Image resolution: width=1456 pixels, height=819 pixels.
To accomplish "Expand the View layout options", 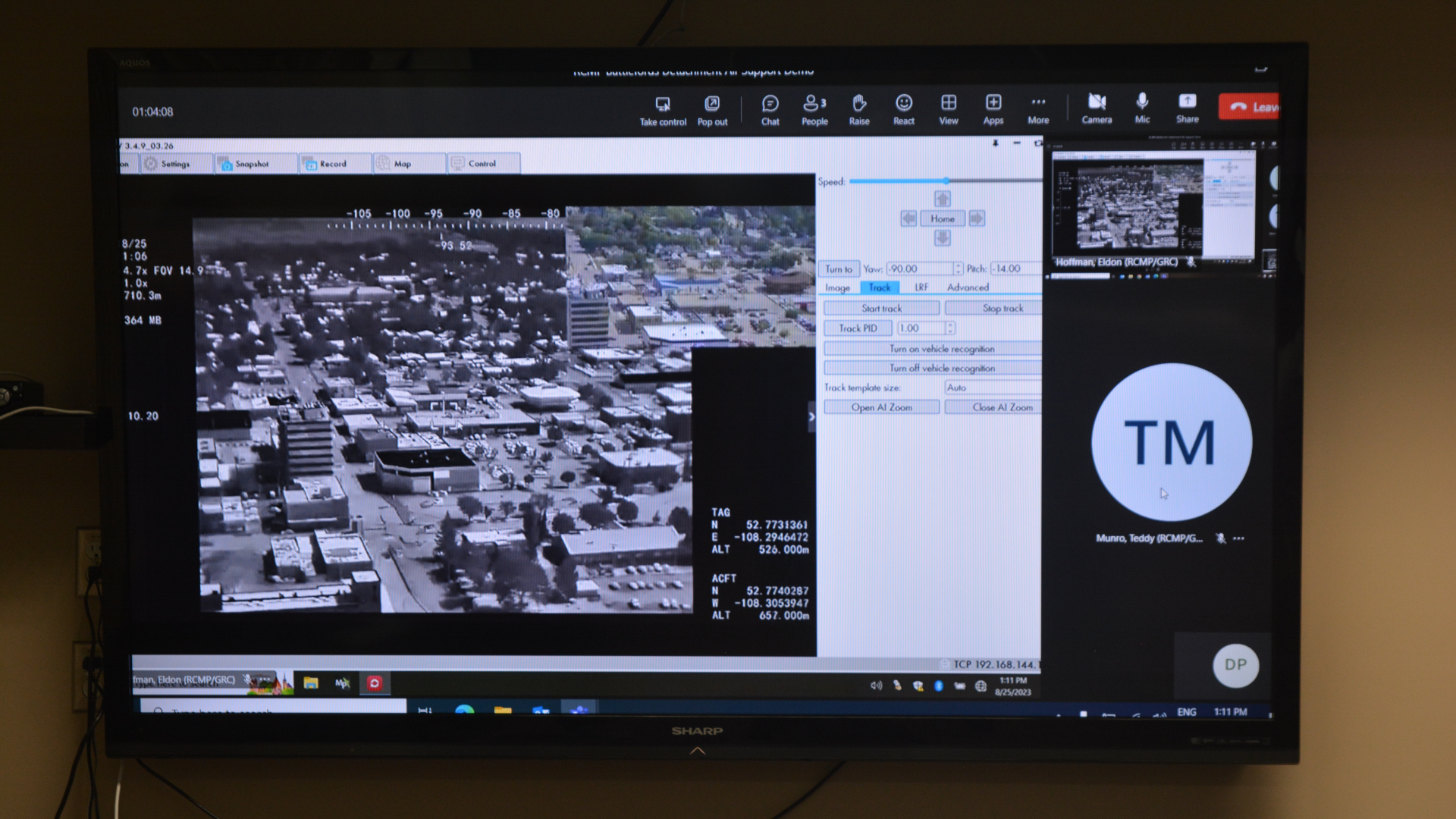I will [x=948, y=103].
